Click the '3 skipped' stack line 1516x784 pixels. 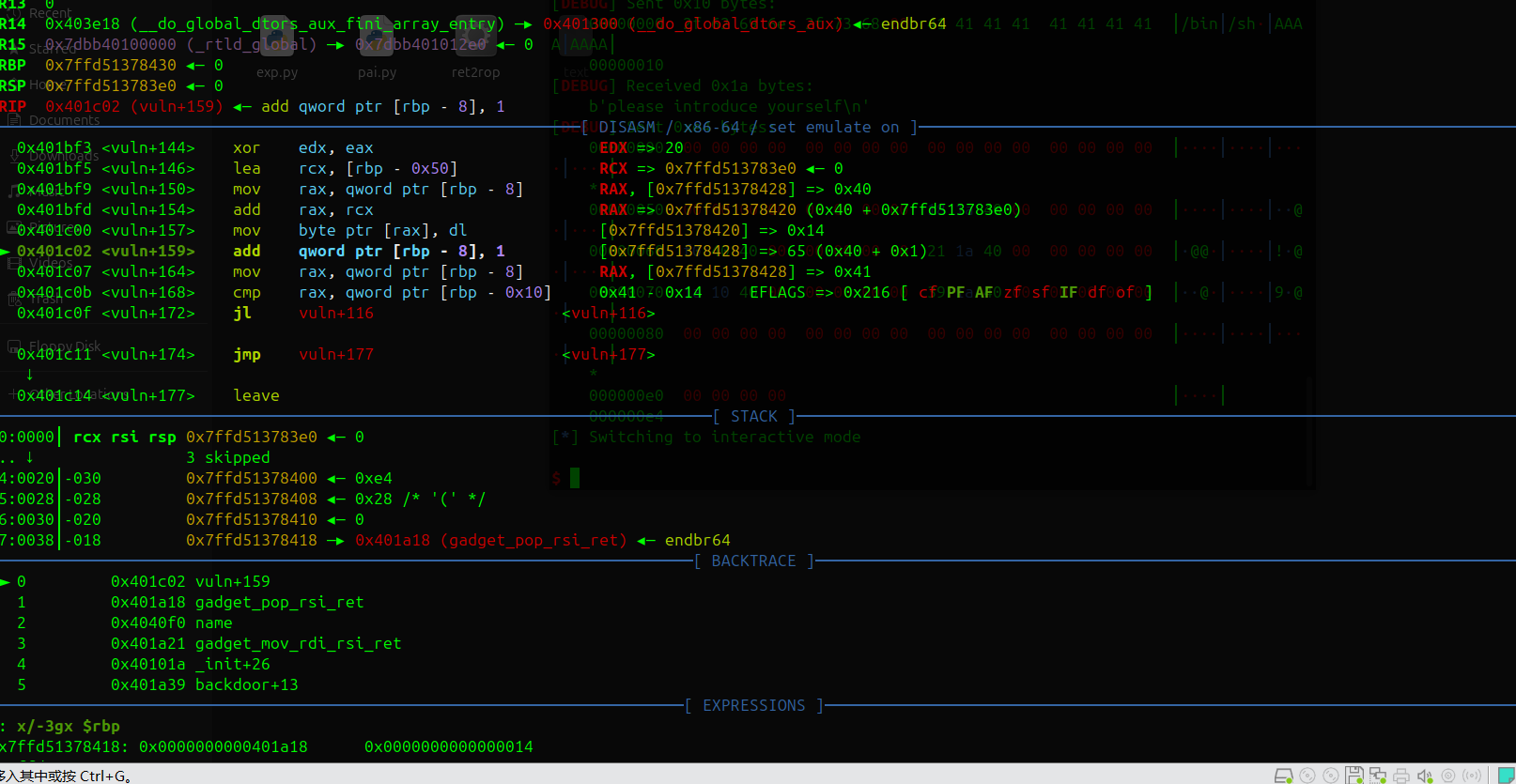pyautogui.click(x=228, y=457)
